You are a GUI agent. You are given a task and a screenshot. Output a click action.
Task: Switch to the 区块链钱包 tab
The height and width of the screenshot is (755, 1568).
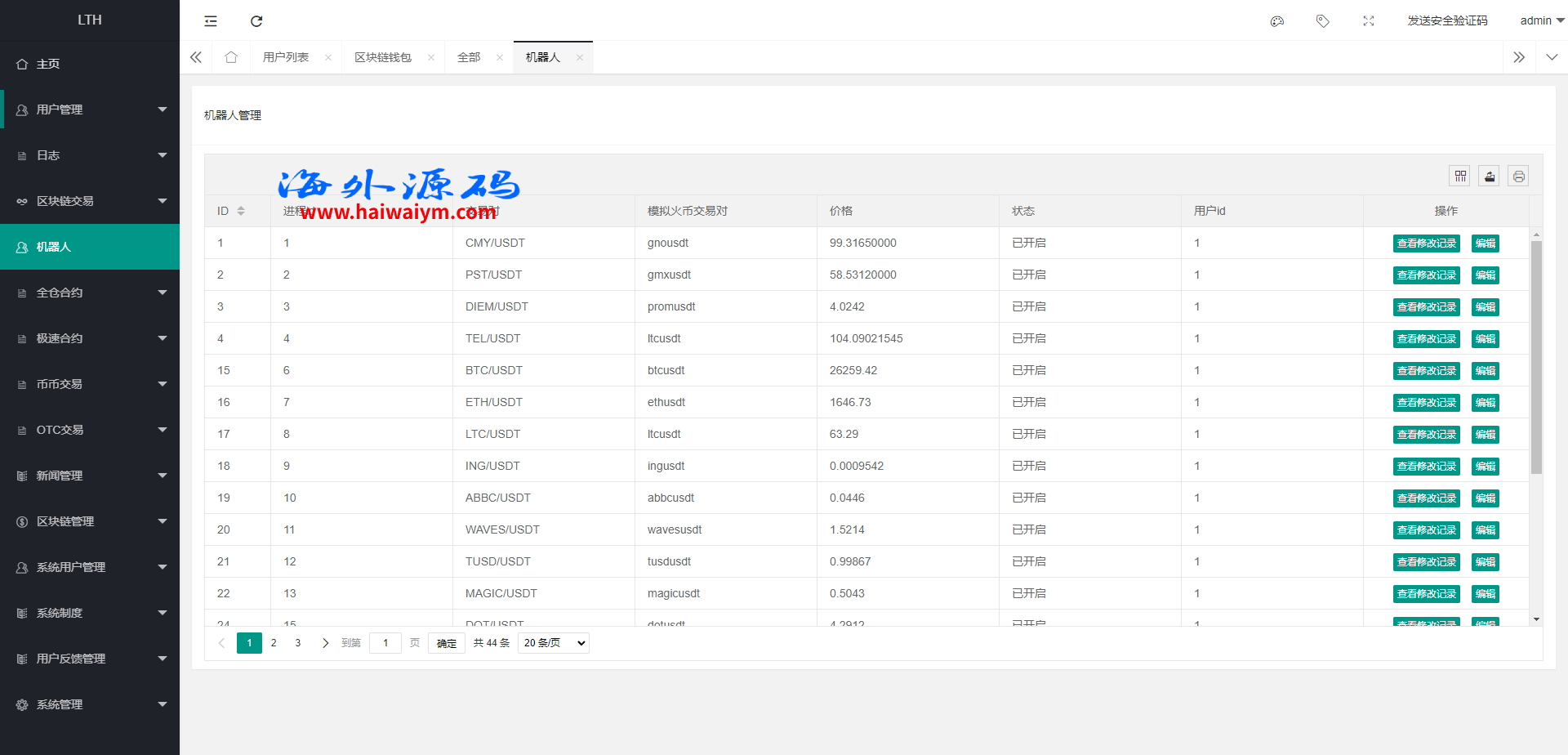pyautogui.click(x=383, y=57)
